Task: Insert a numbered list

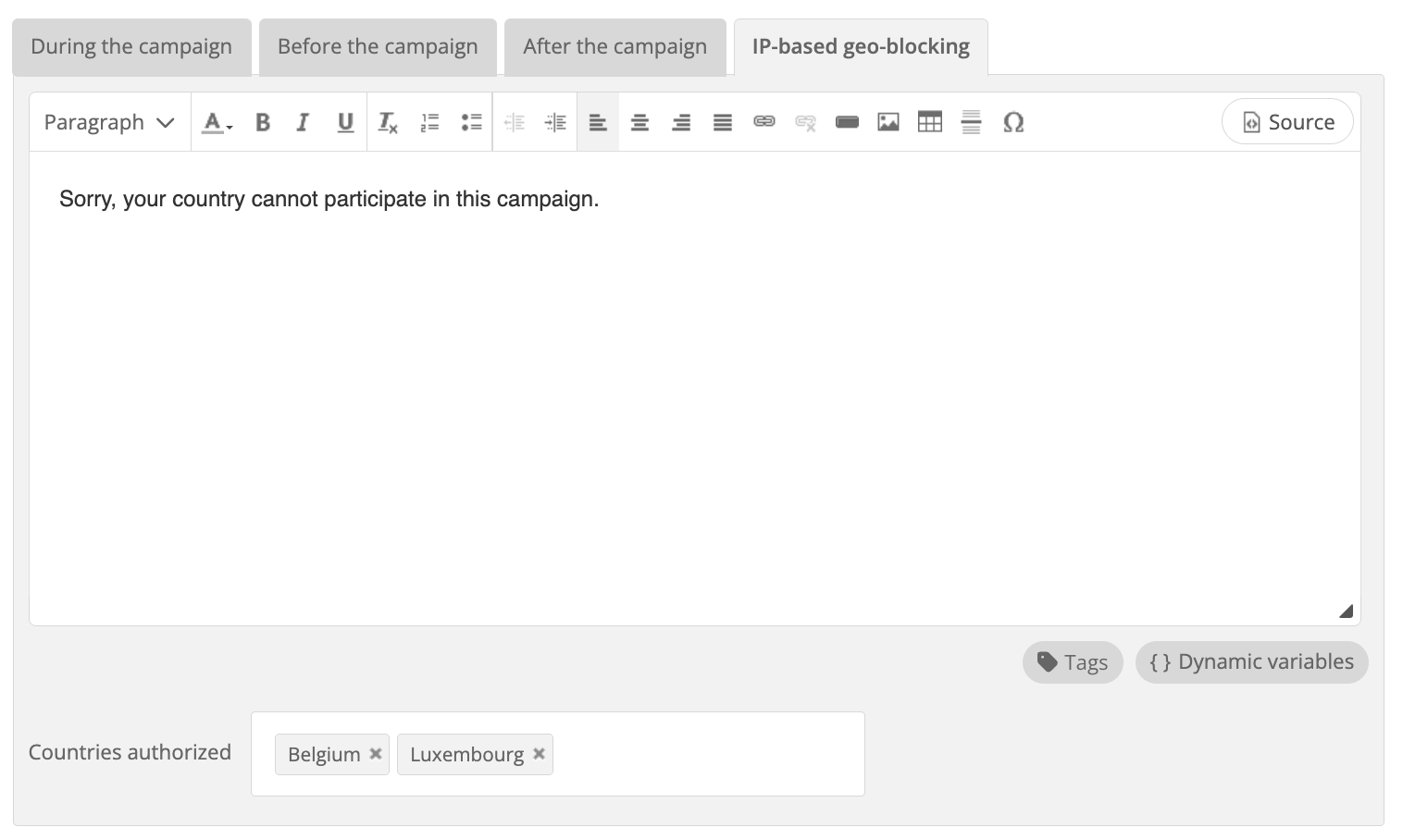Action: point(429,122)
